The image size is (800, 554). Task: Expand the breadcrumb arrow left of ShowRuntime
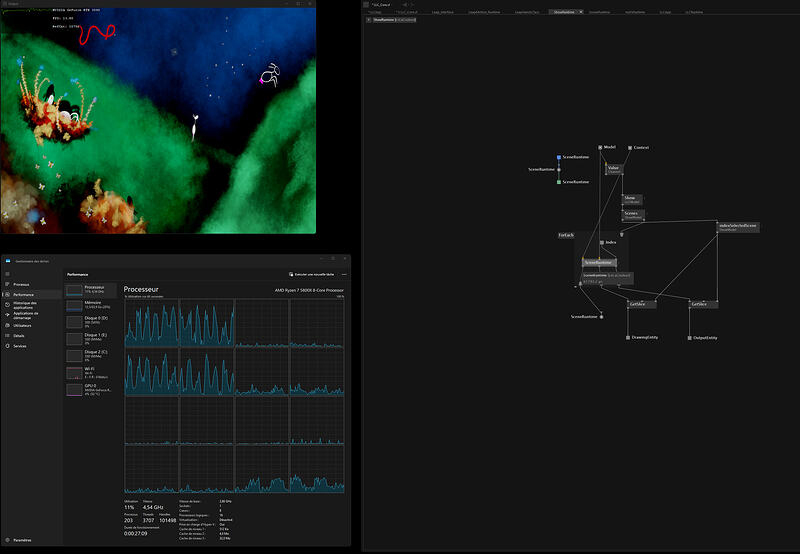368,20
